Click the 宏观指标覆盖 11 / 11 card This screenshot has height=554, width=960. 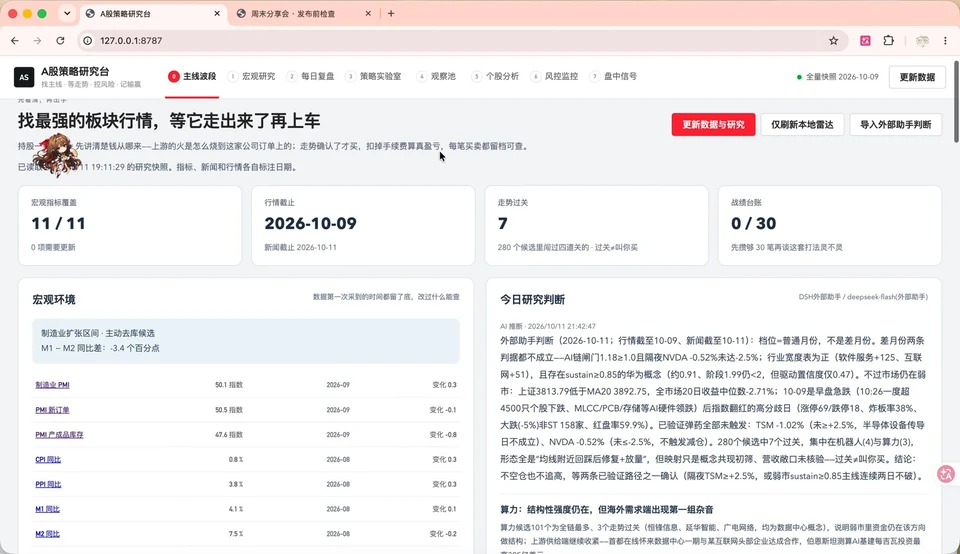click(130, 226)
